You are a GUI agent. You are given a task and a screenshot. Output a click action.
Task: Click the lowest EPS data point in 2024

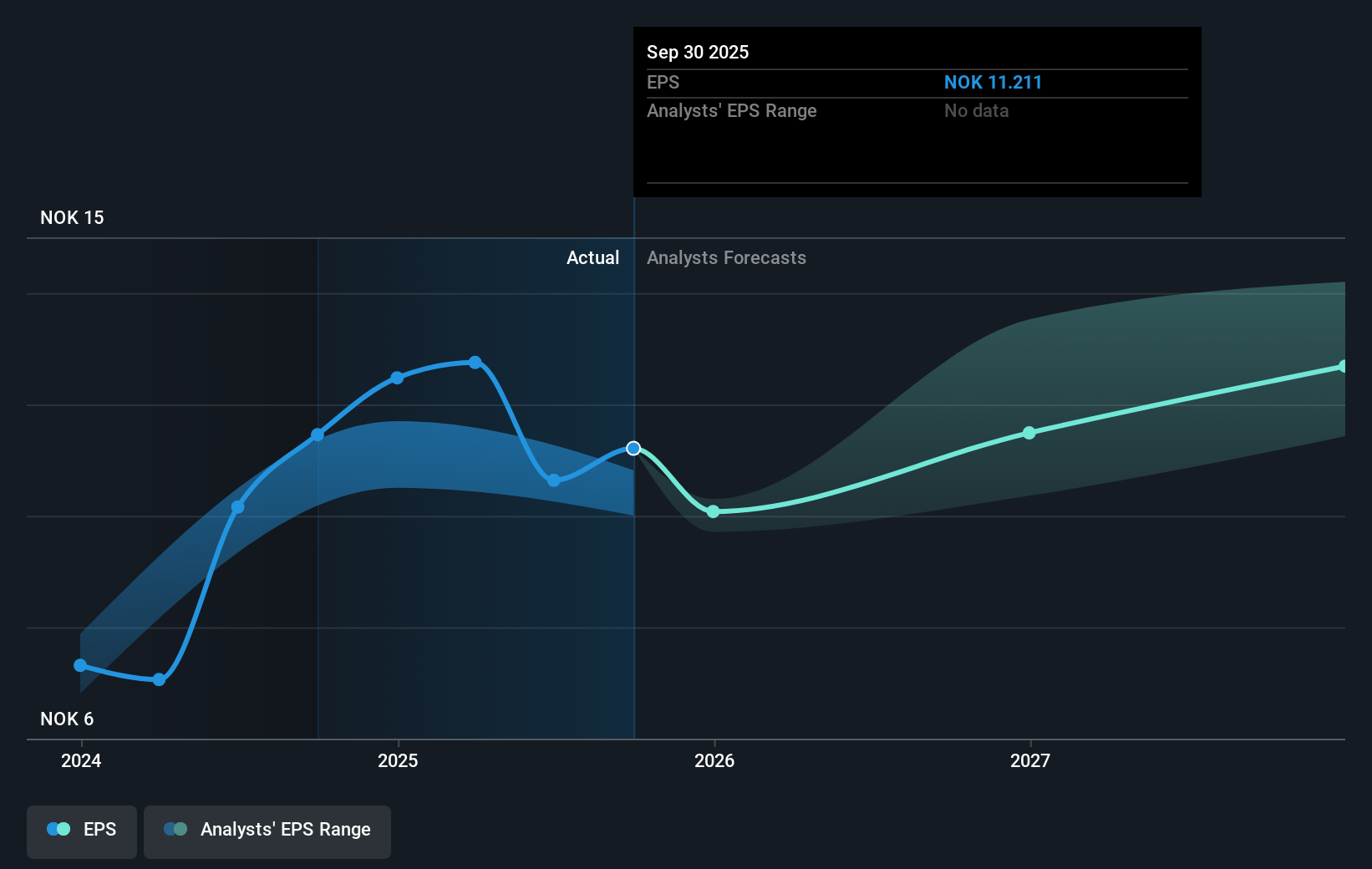(160, 679)
